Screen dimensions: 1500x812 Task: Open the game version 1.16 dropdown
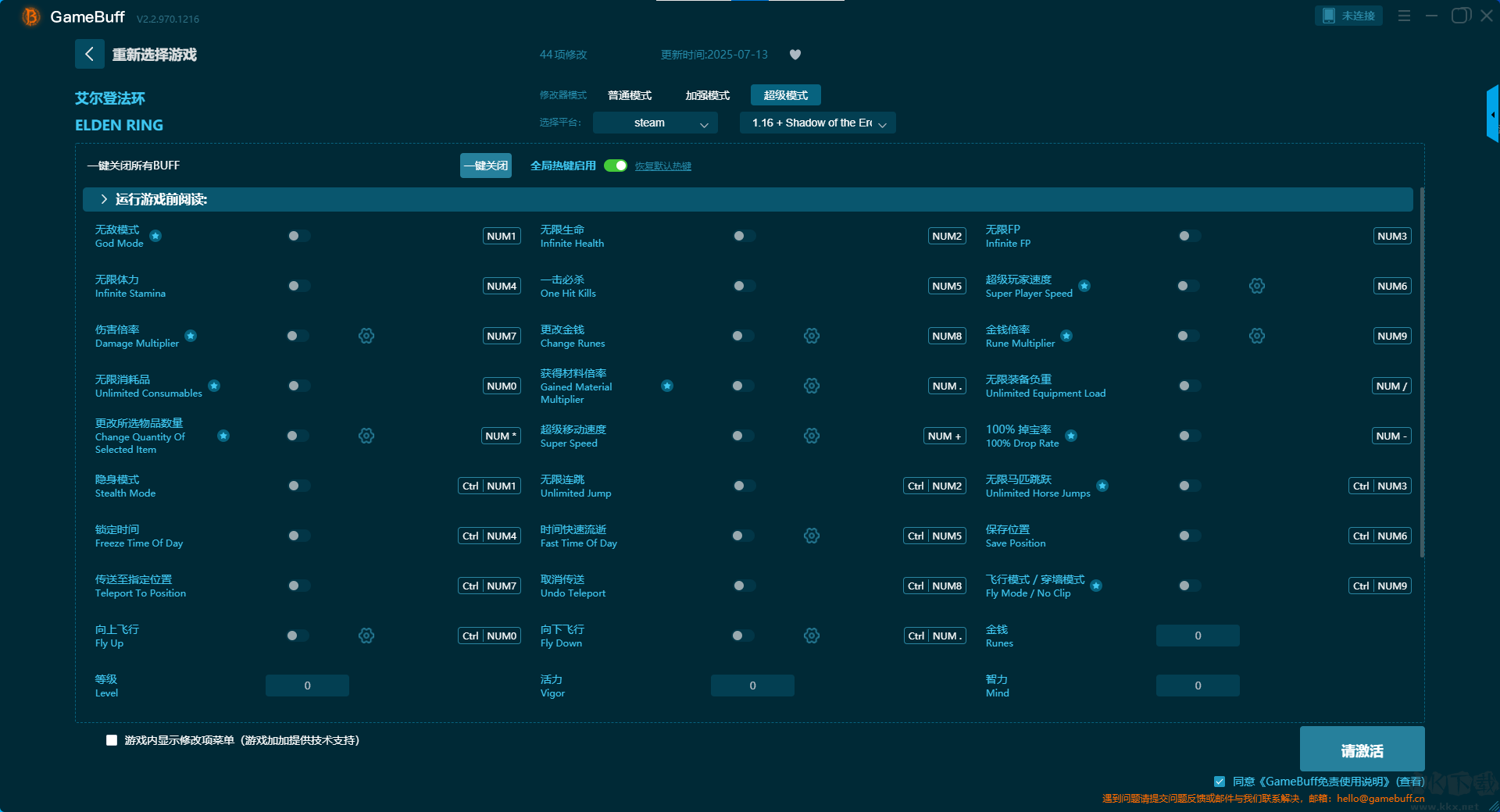[817, 123]
